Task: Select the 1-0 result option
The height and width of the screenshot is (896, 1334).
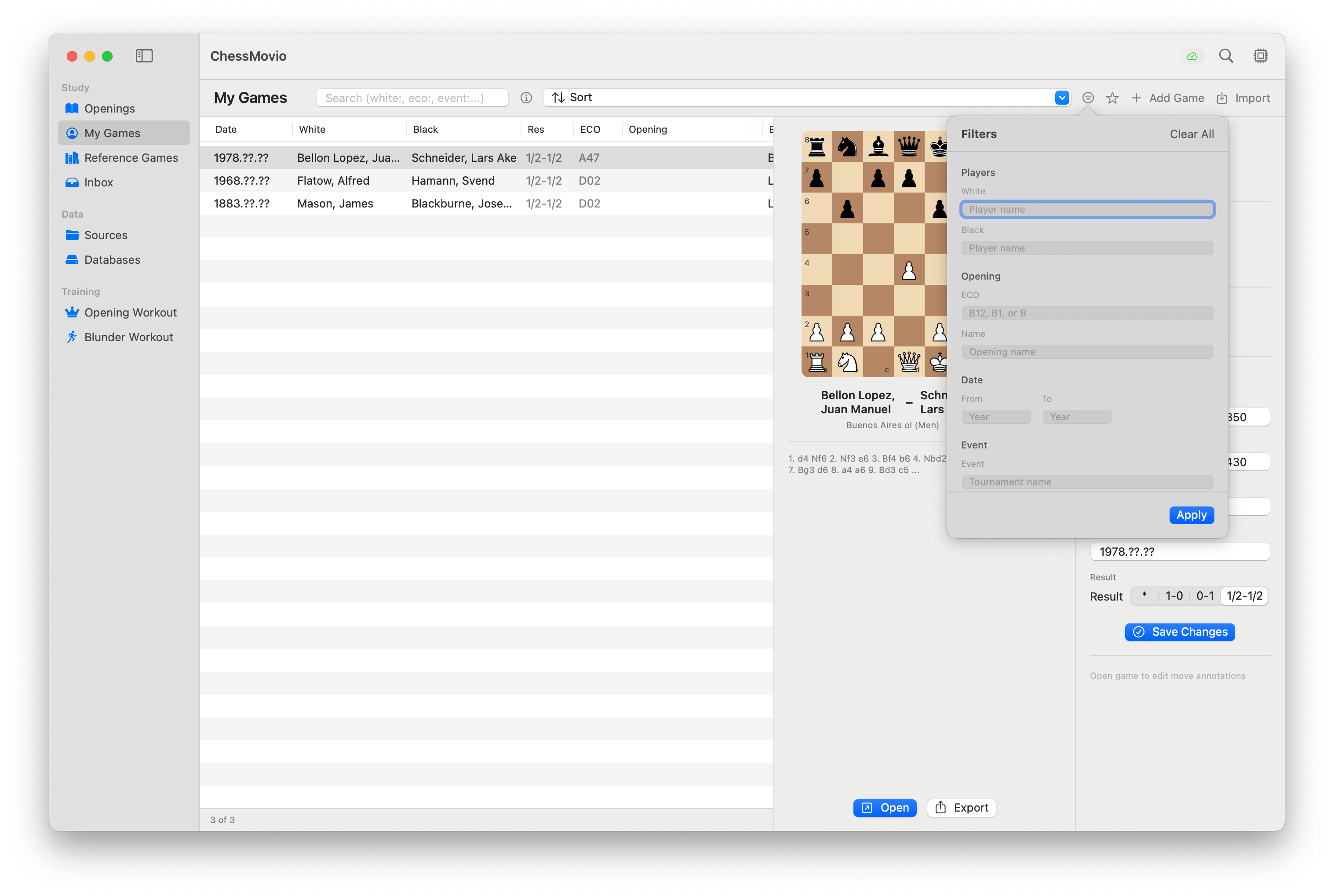Action: coord(1174,596)
